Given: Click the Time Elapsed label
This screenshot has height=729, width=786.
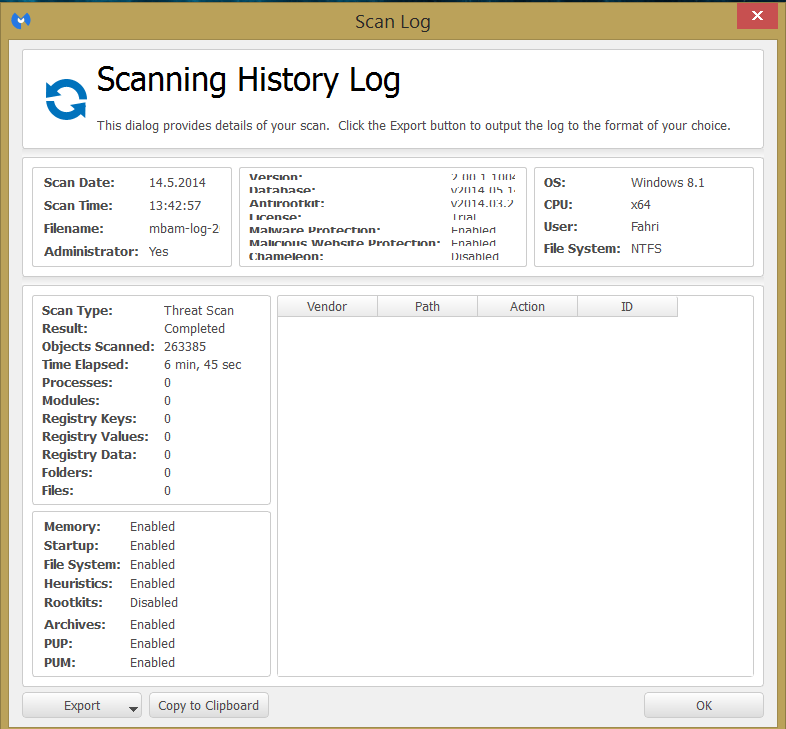Looking at the screenshot, I should (x=85, y=364).
